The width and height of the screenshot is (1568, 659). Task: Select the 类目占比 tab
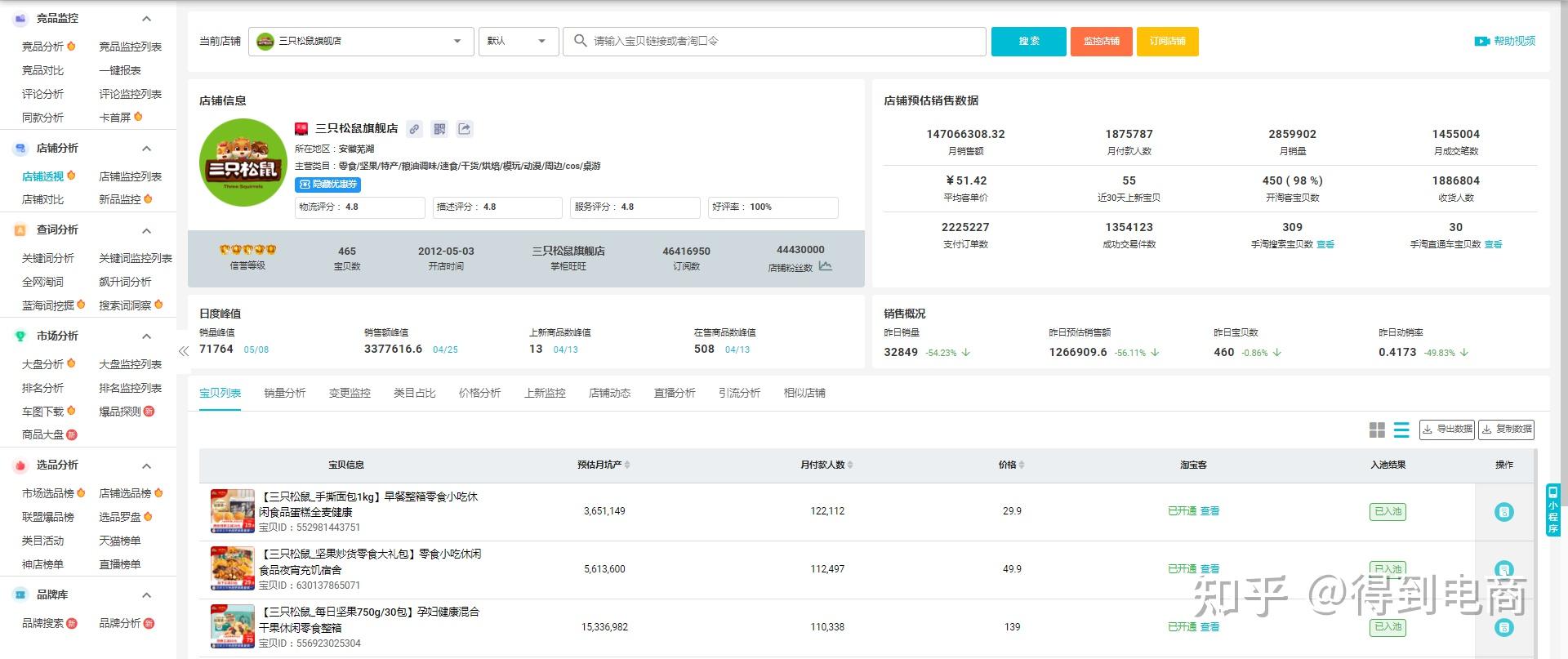click(x=415, y=393)
